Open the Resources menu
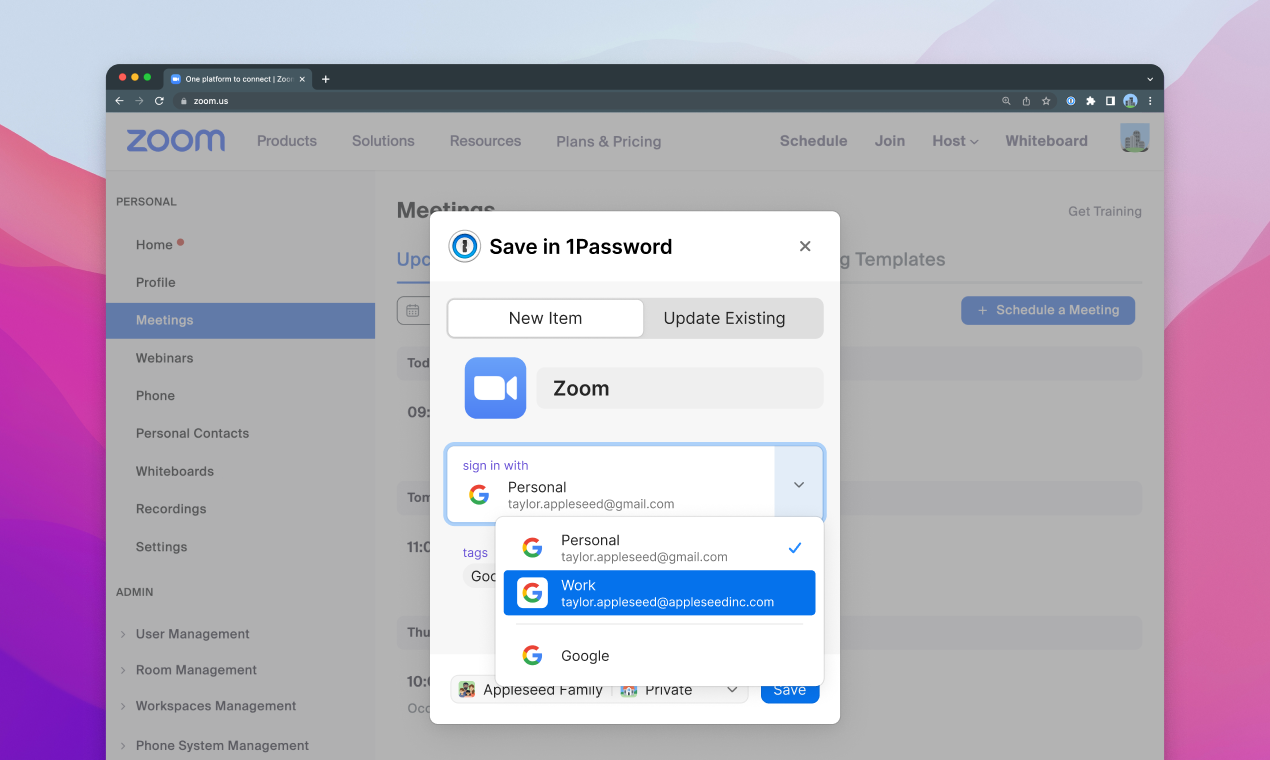Screen dimensions: 1270x760 pos(485,141)
